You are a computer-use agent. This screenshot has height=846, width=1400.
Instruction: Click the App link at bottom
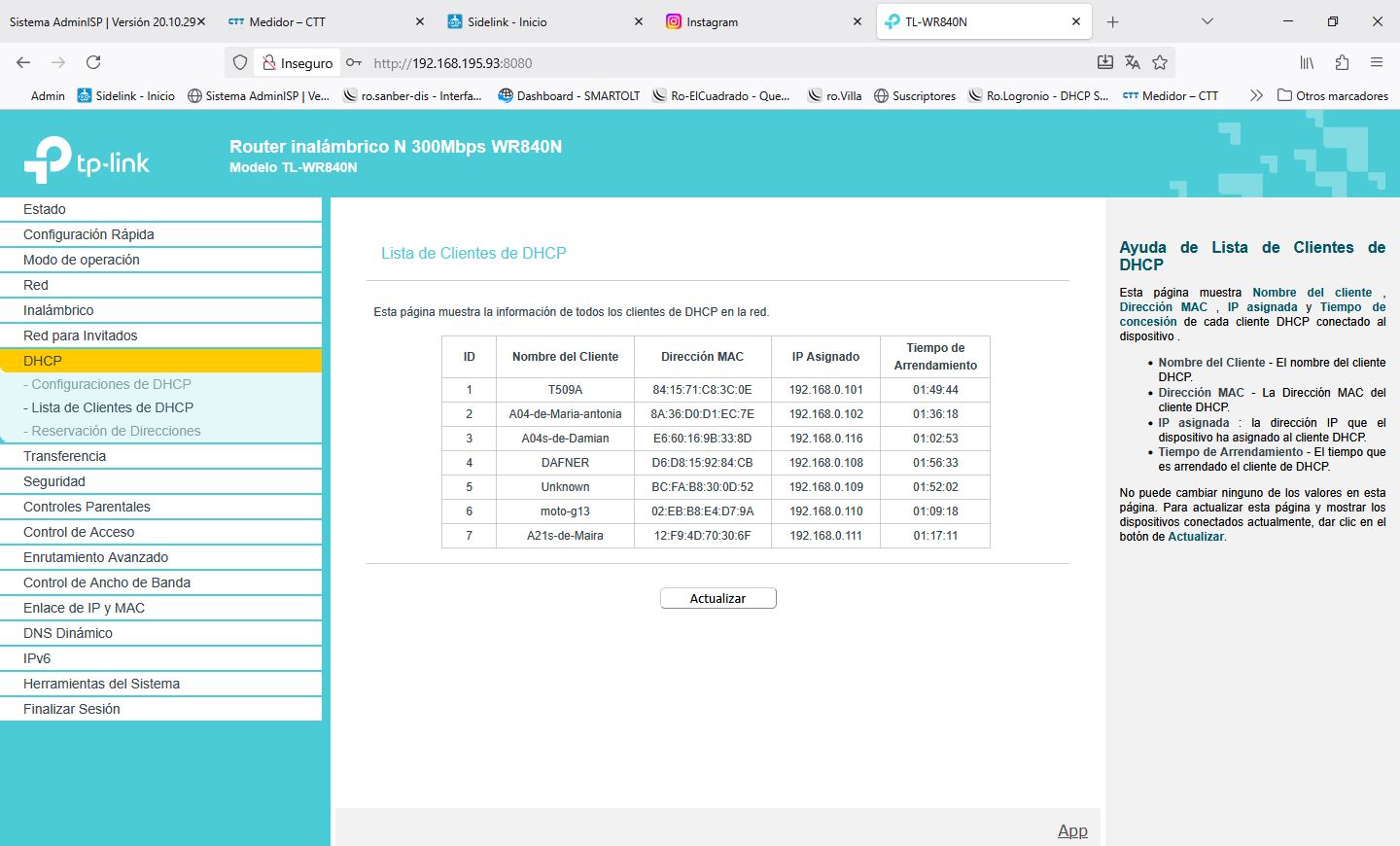(1072, 830)
